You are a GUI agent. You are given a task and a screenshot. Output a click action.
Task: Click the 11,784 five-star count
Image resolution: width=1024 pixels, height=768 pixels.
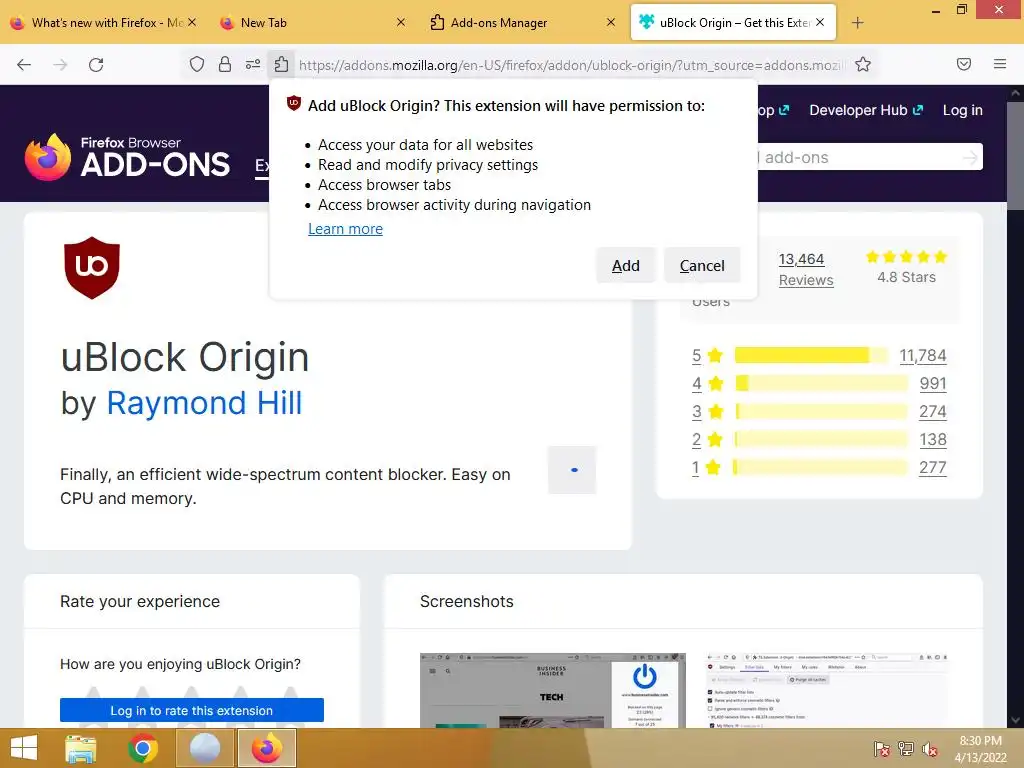click(923, 356)
